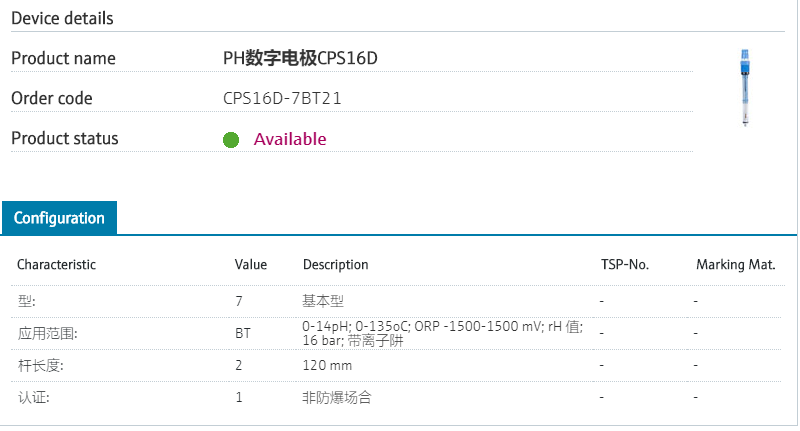The width and height of the screenshot is (800, 431).
Task: Click the Marking Mat. column header
Action: pyautogui.click(x=736, y=265)
